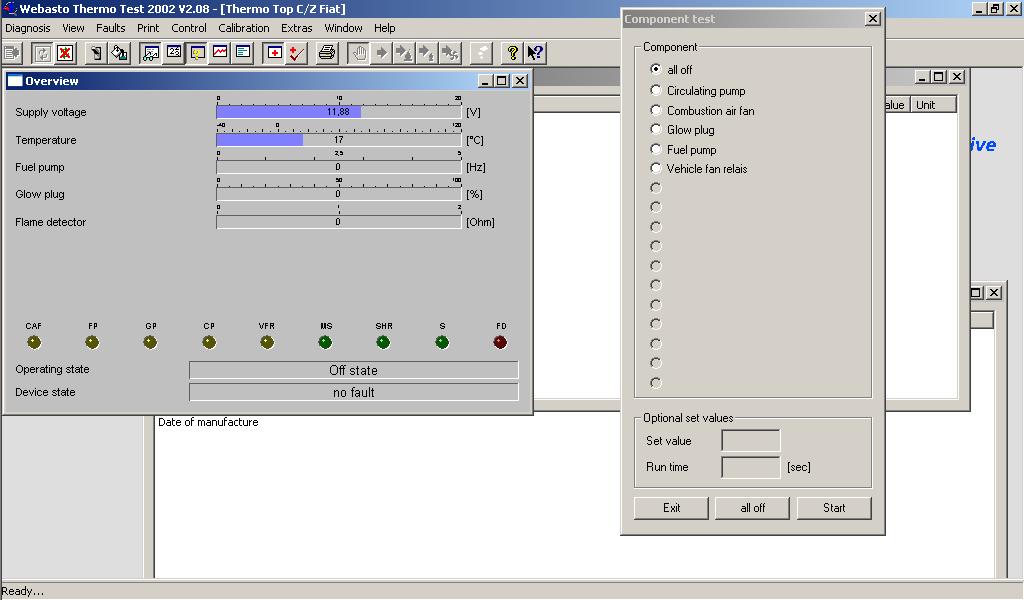Select the Combustion air fan radio button
The image size is (1024, 600).
point(656,111)
